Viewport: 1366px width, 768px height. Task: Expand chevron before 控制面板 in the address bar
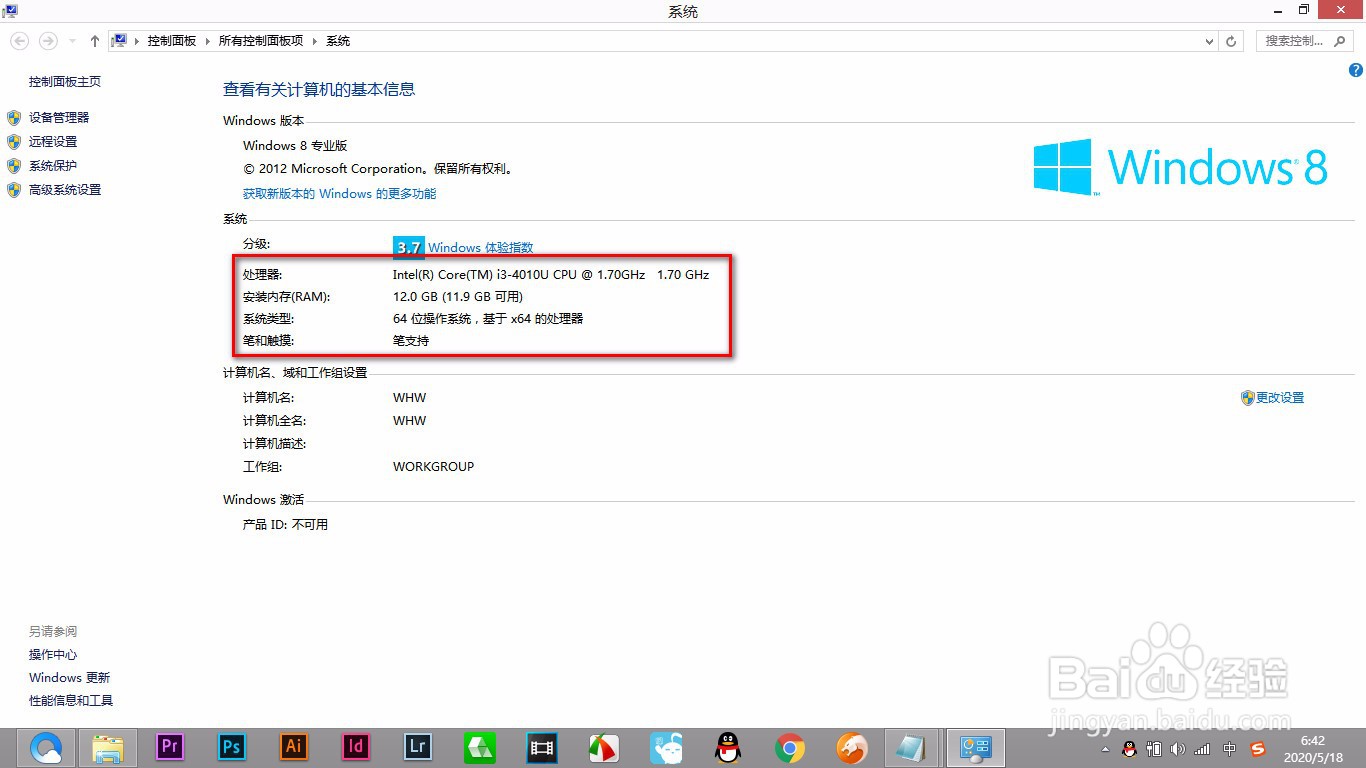point(137,41)
